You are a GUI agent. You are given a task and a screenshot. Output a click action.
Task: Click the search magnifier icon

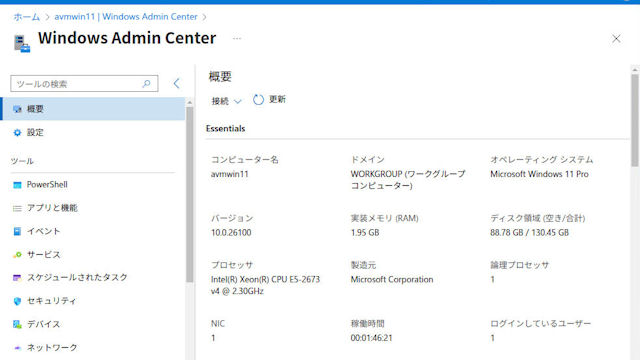tap(146, 84)
